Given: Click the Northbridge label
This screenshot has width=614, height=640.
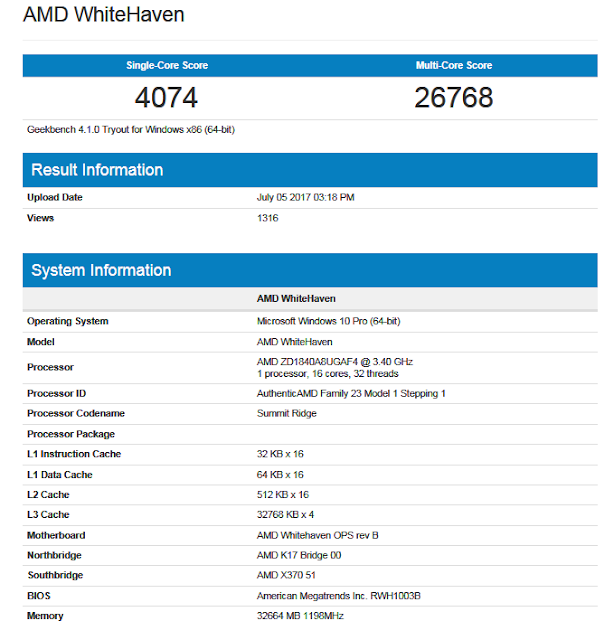Looking at the screenshot, I should (54, 556).
